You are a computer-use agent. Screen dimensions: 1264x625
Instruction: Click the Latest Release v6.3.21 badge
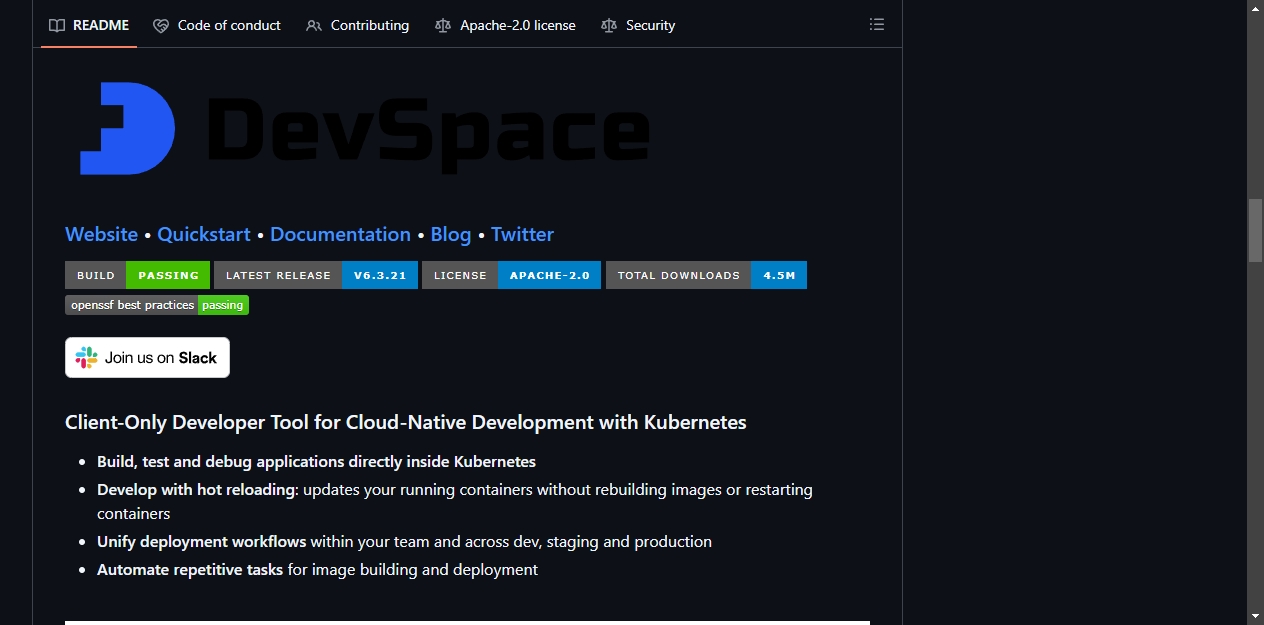pos(316,275)
